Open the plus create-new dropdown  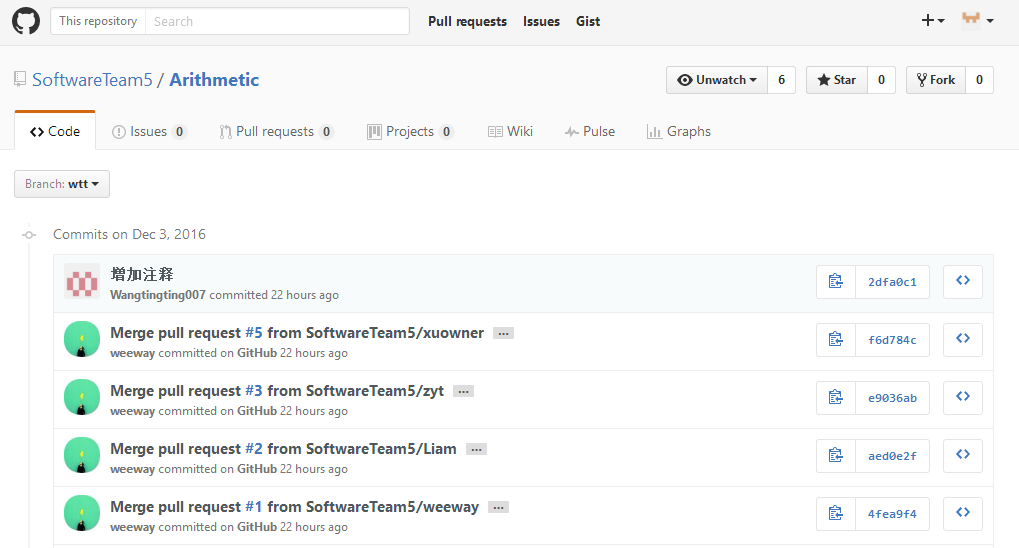933,21
